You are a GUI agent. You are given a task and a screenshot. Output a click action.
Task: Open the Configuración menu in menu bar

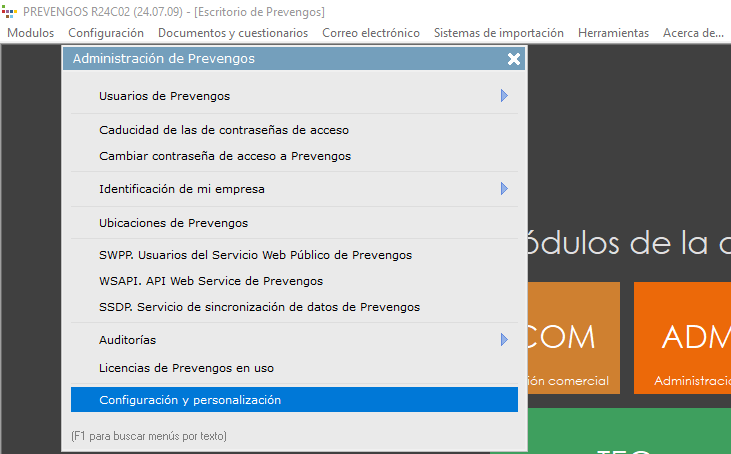pyautogui.click(x=106, y=33)
